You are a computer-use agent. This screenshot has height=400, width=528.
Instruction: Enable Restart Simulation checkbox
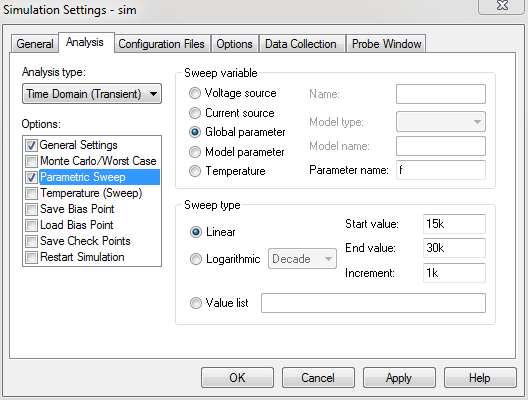pyautogui.click(x=31, y=257)
